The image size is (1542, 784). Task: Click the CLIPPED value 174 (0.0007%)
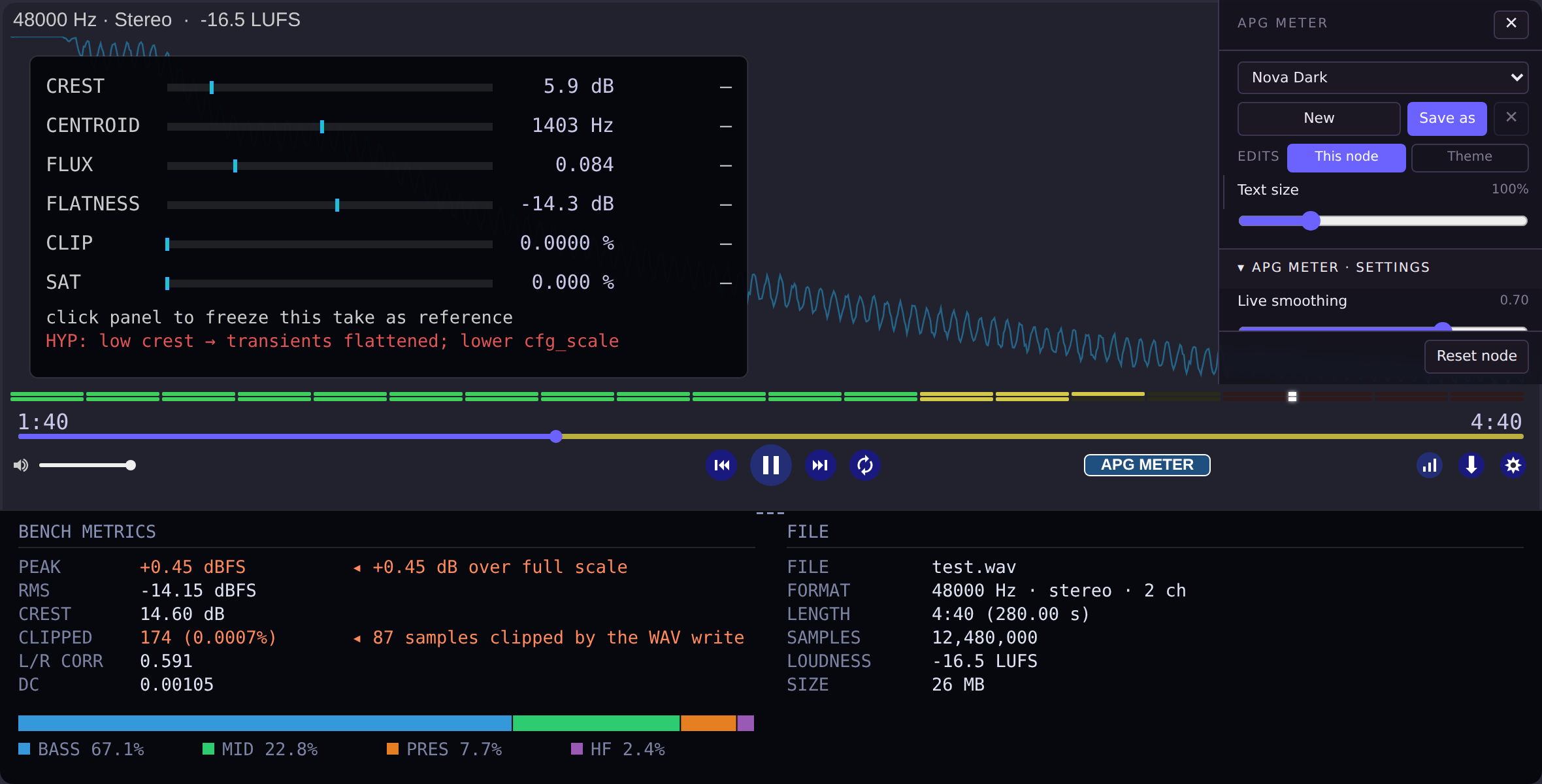(x=208, y=638)
